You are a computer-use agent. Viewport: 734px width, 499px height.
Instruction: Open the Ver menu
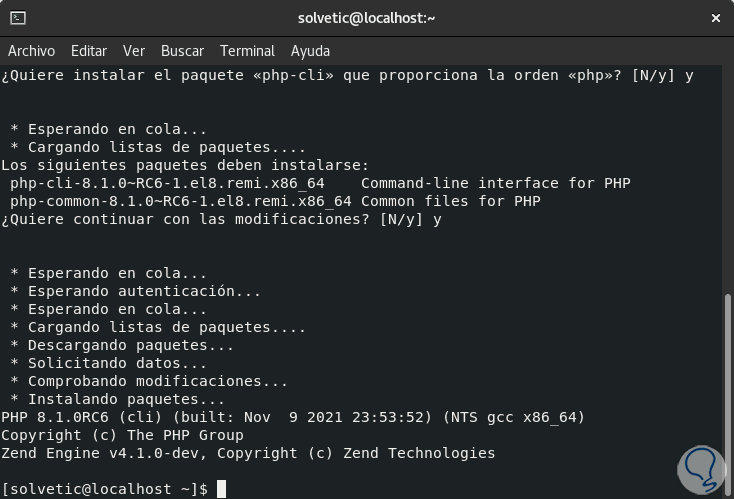(134, 51)
